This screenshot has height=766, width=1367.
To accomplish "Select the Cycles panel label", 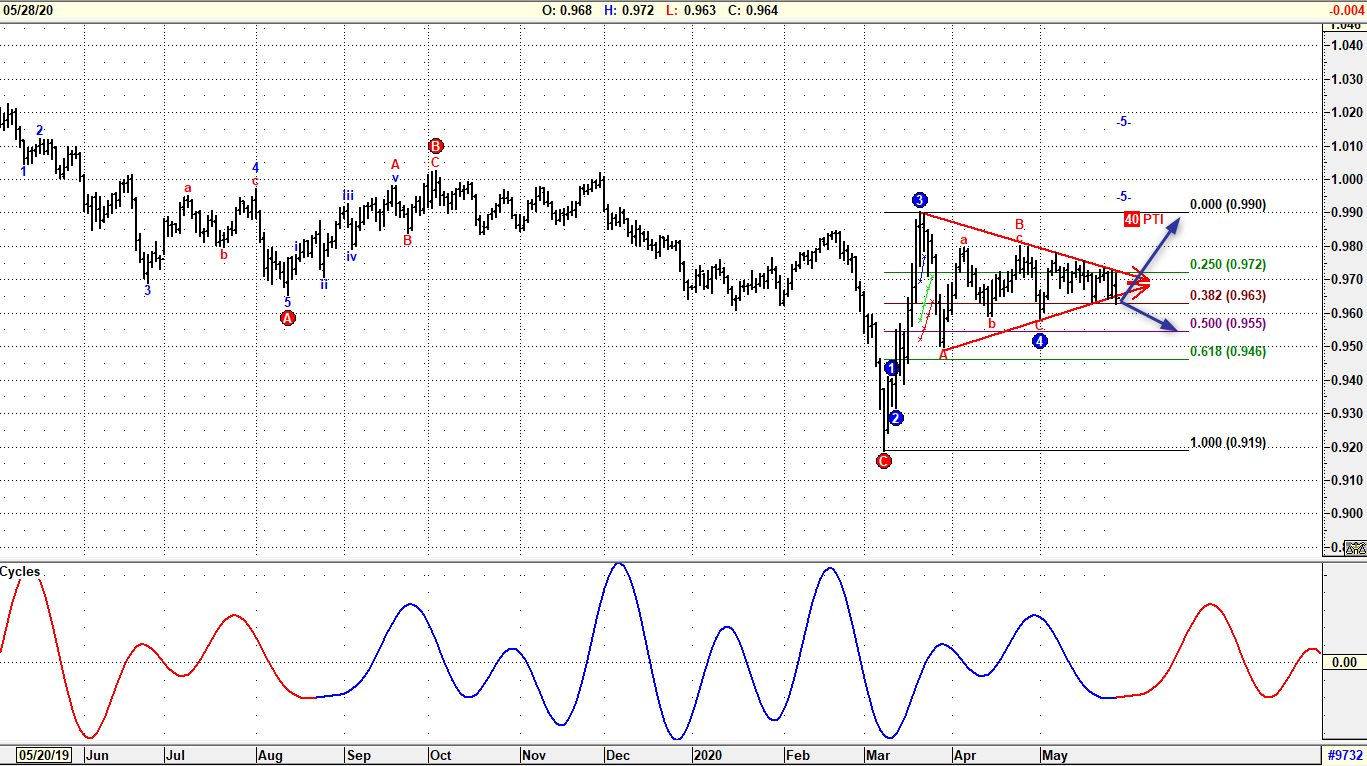I will tap(20, 571).
